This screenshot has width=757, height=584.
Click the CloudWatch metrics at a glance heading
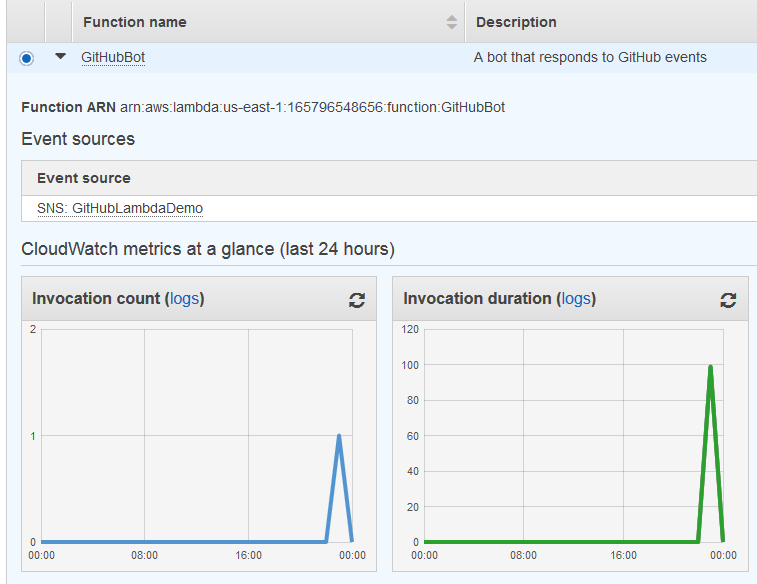tap(208, 248)
